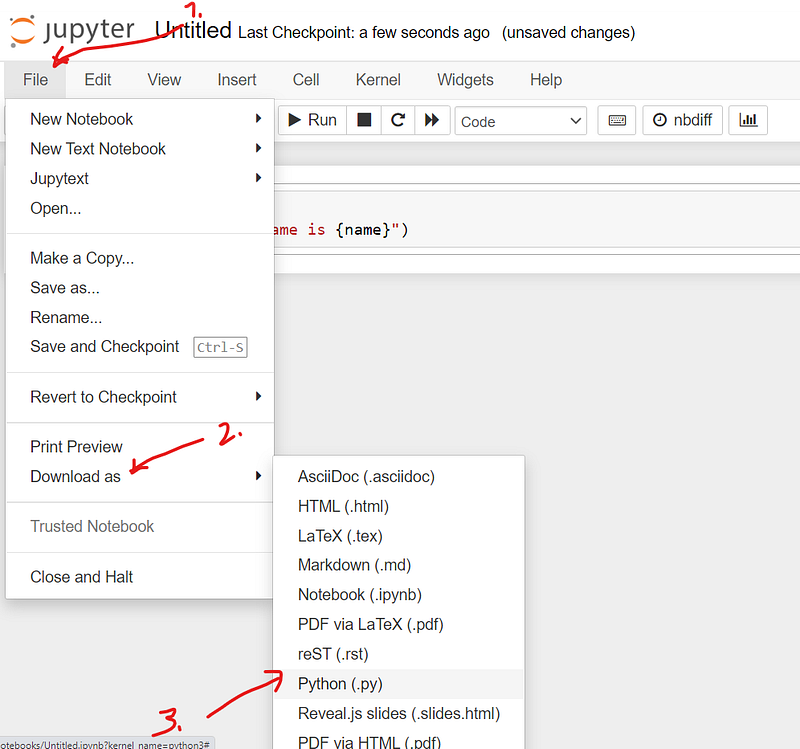Rename notebook via Untitled title

click(x=193, y=30)
